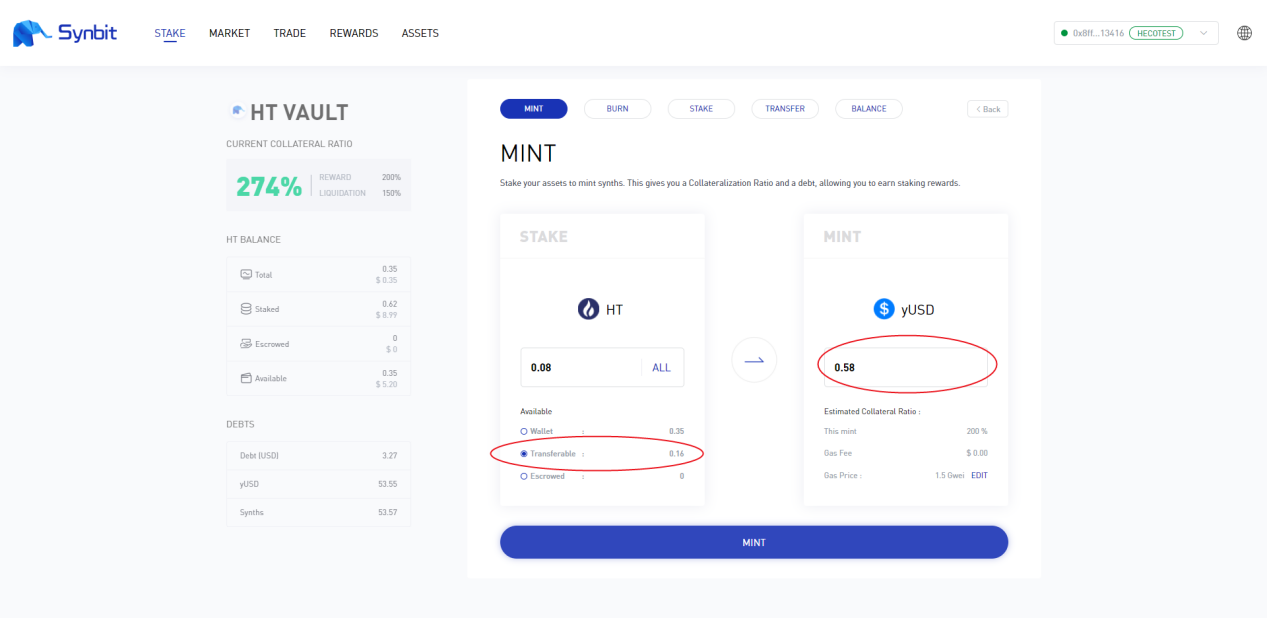1267x618 pixels.
Task: Click the circular arrow between Stake and Mint
Action: tap(754, 360)
